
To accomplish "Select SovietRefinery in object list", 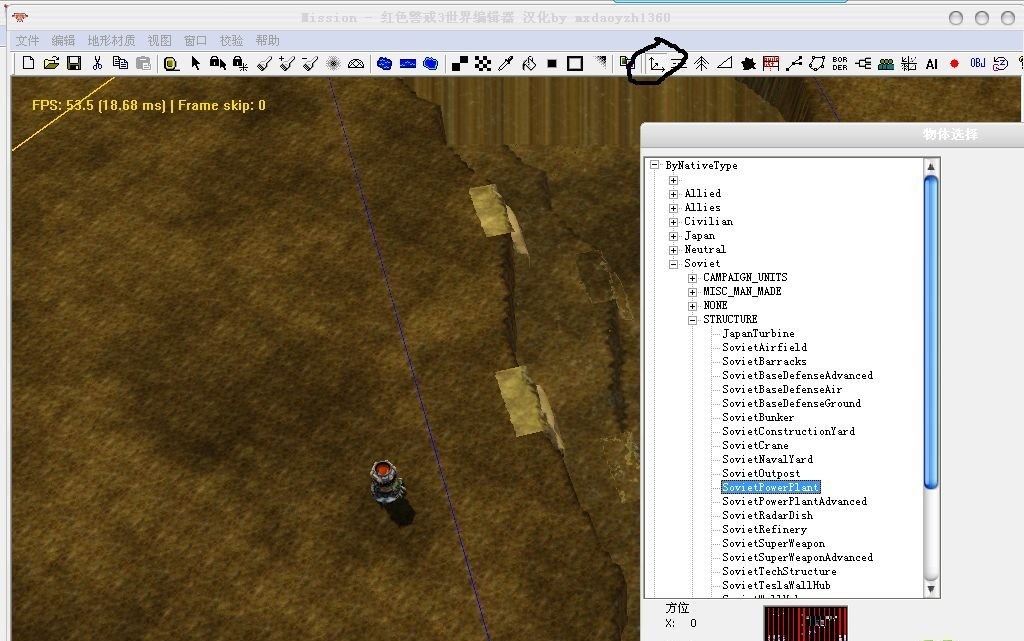I will point(764,529).
